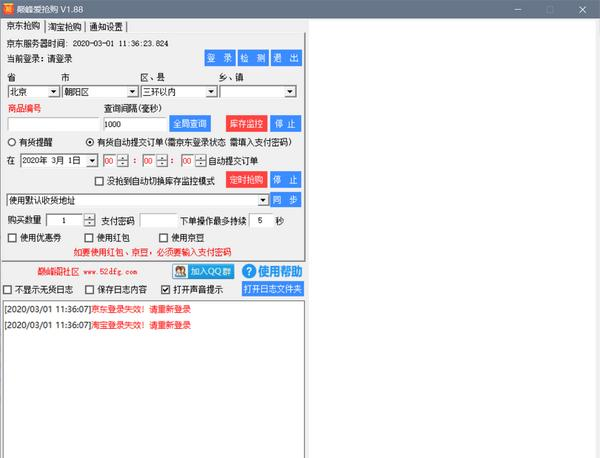
Task: Click the red 定时抢购 button
Action: 246,179
